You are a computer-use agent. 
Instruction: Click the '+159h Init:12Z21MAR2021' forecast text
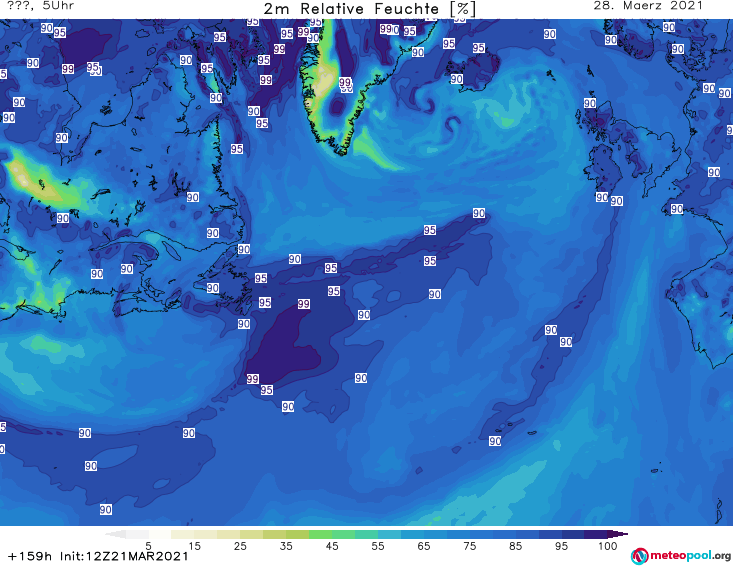click(x=98, y=556)
